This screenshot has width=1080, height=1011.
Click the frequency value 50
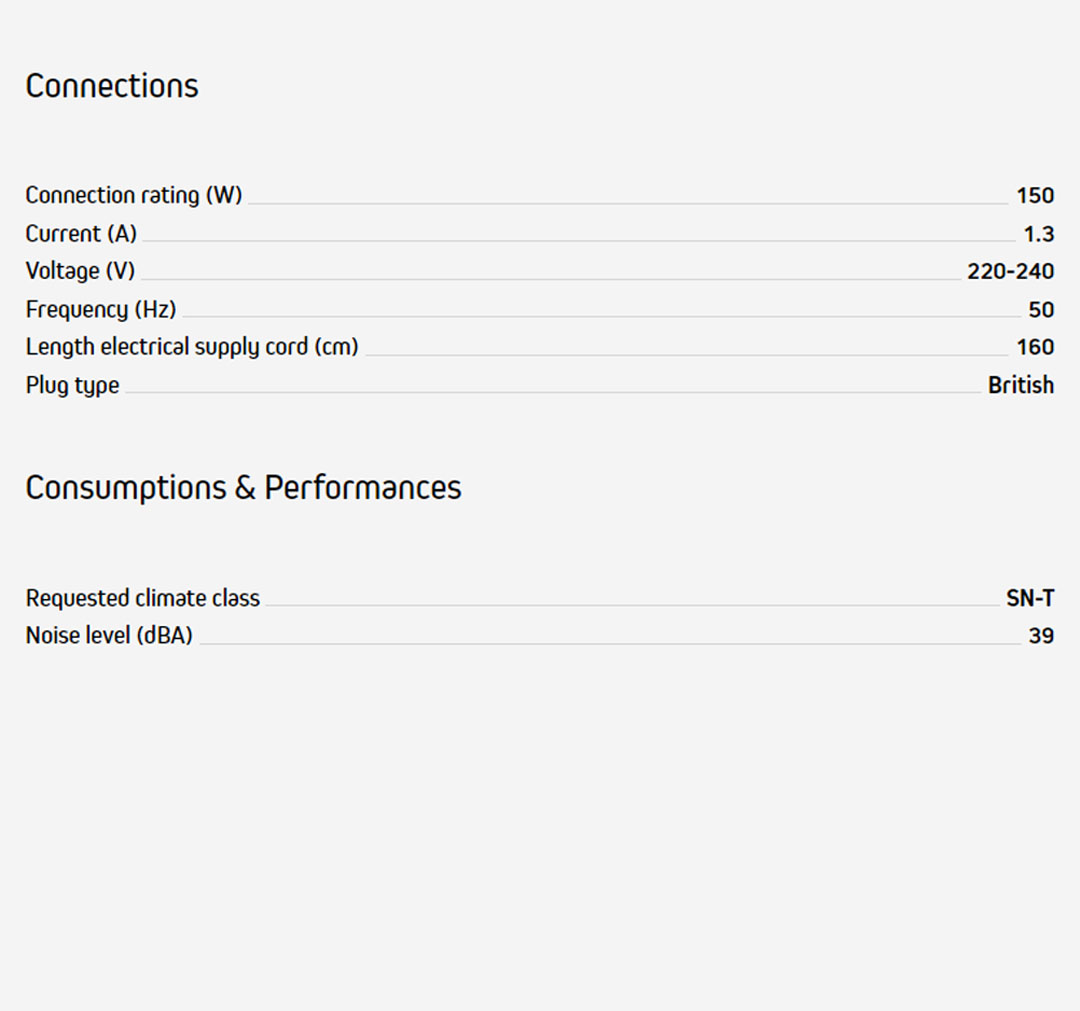click(x=1041, y=310)
